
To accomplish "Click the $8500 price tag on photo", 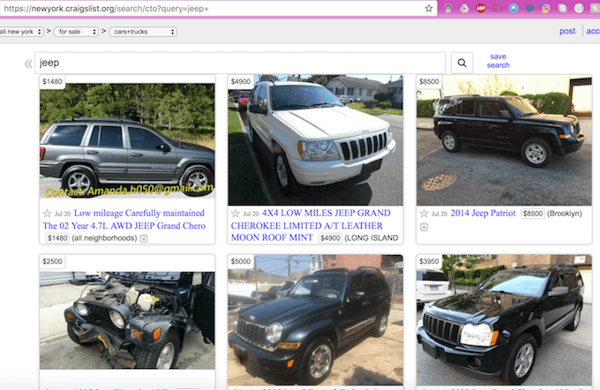I will [429, 82].
